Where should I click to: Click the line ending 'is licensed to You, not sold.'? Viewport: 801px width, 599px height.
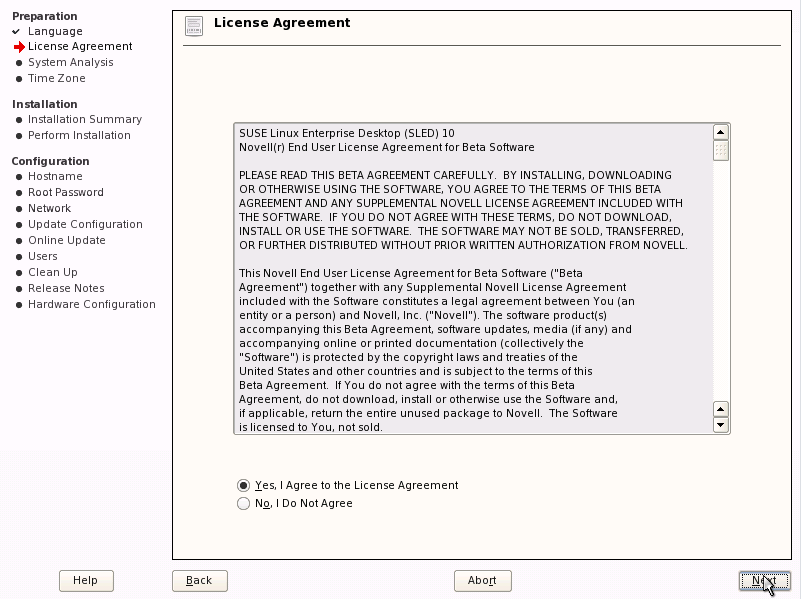pos(311,427)
